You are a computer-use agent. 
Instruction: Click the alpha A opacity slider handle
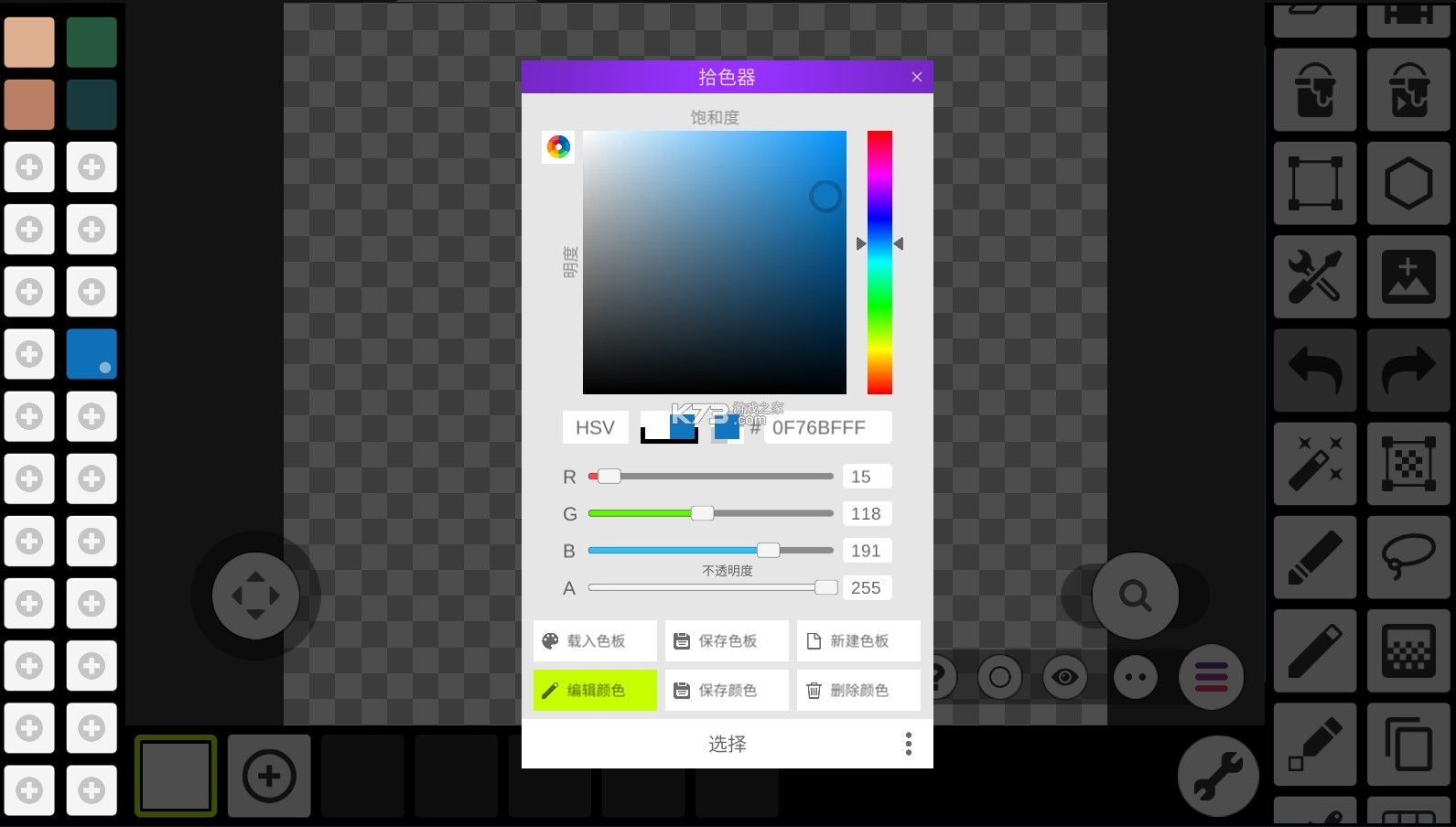(x=825, y=587)
